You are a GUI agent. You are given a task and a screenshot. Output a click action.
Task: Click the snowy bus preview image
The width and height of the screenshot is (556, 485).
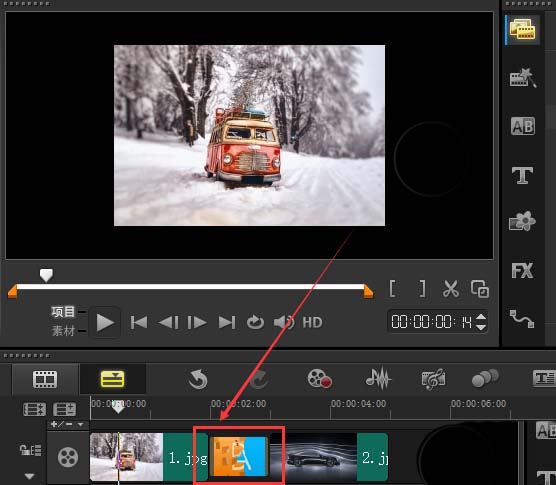pos(249,135)
